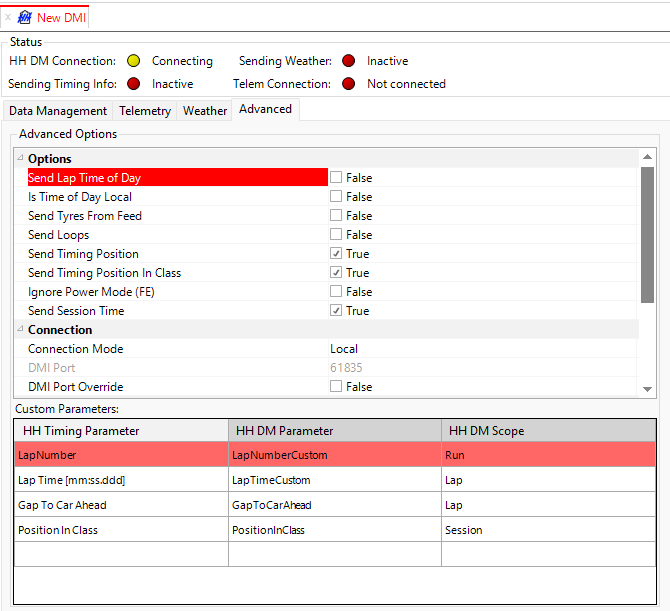This screenshot has width=670, height=611.
Task: Click the New DMI document icon
Action: point(25,17)
